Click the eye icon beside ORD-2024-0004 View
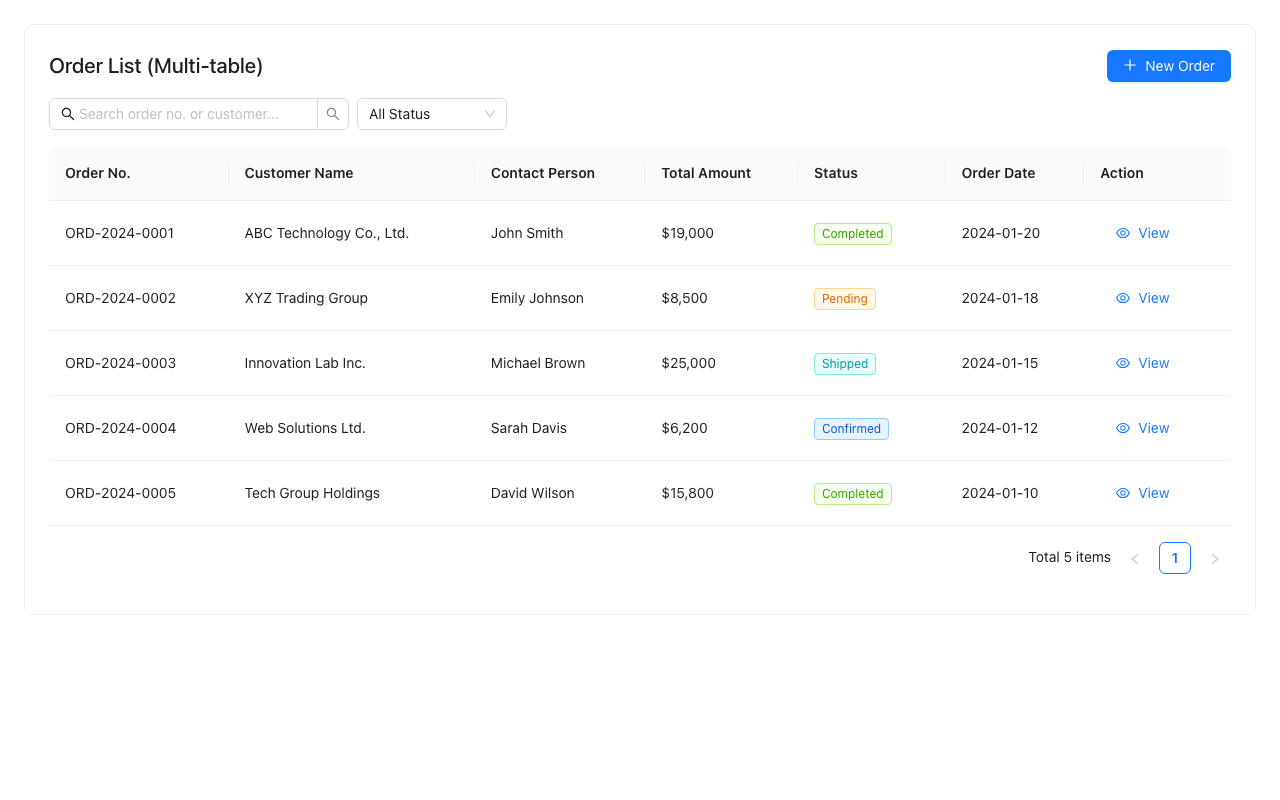 1122,428
